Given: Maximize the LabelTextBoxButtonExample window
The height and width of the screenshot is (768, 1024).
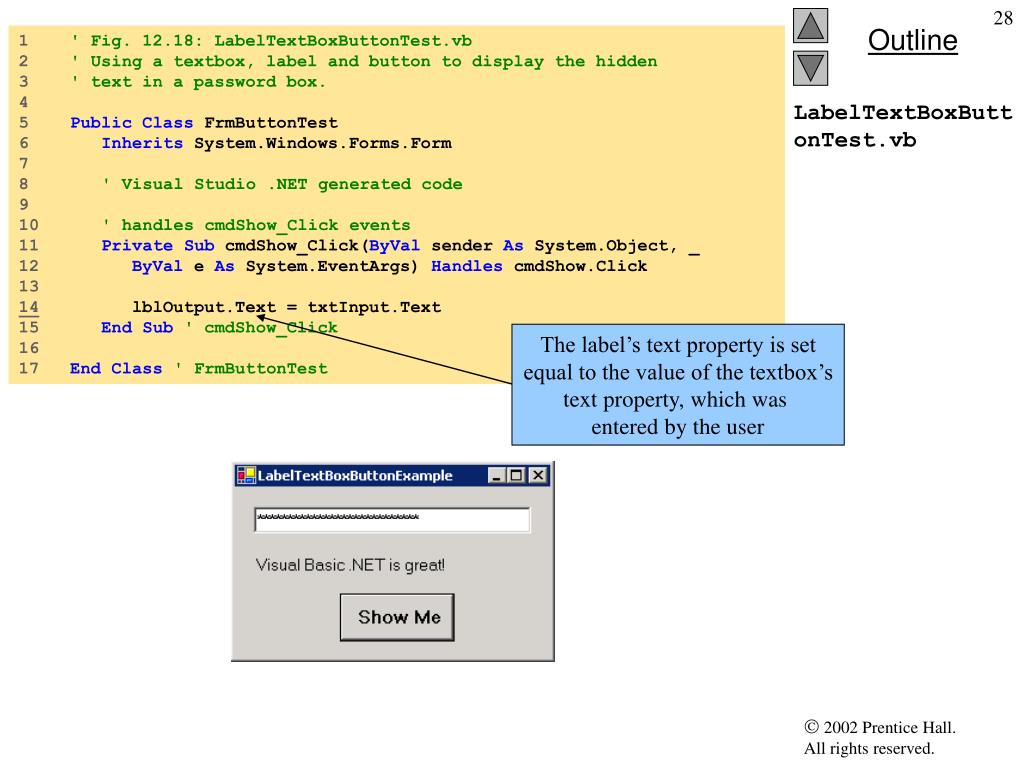Looking at the screenshot, I should point(516,475).
